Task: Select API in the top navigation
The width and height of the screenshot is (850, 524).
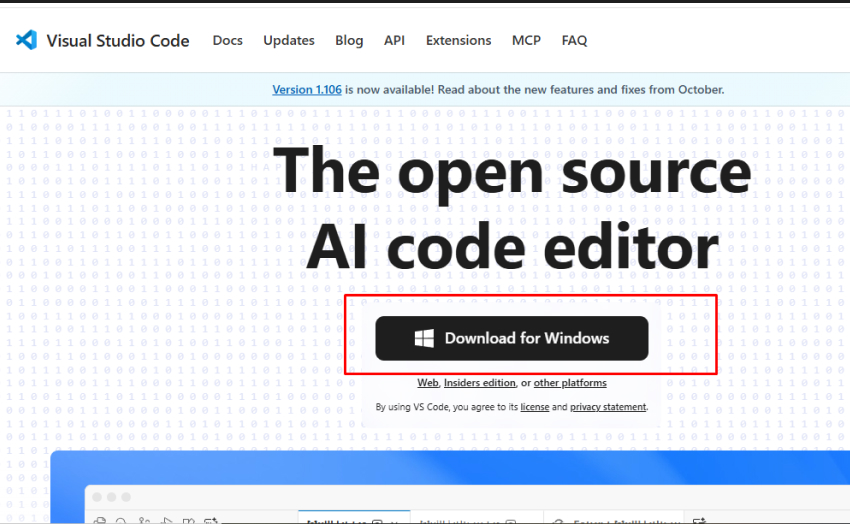Action: [394, 41]
